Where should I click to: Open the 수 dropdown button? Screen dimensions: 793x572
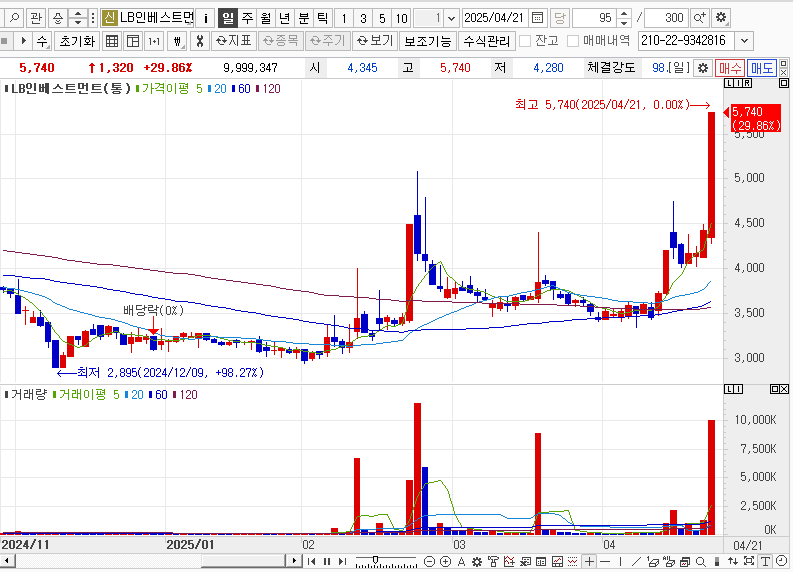42,41
